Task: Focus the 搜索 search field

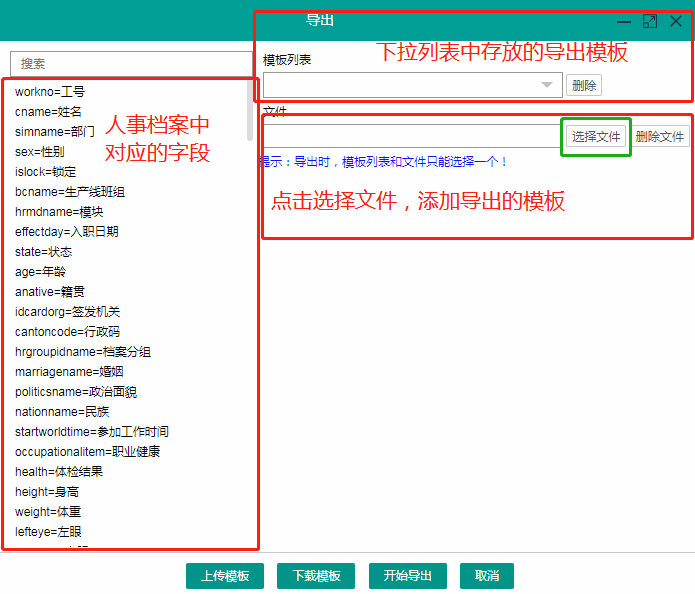Action: pyautogui.click(x=130, y=63)
